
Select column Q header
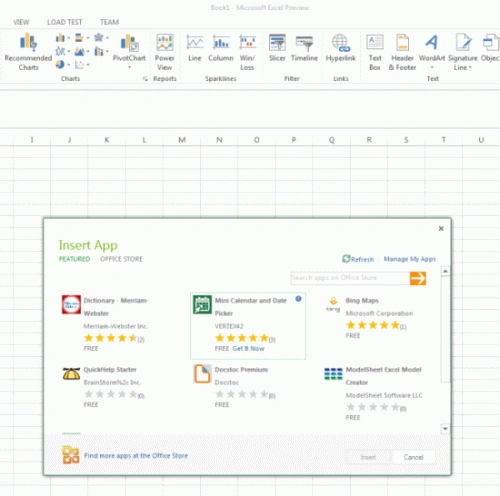332,140
